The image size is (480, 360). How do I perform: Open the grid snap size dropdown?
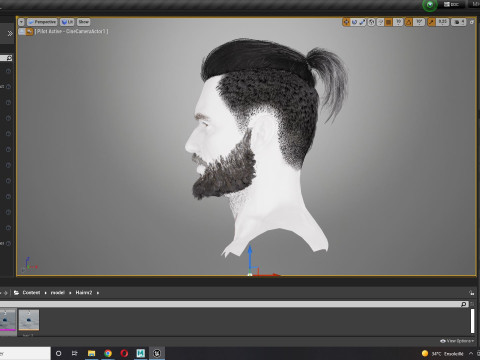pyautogui.click(x=398, y=22)
